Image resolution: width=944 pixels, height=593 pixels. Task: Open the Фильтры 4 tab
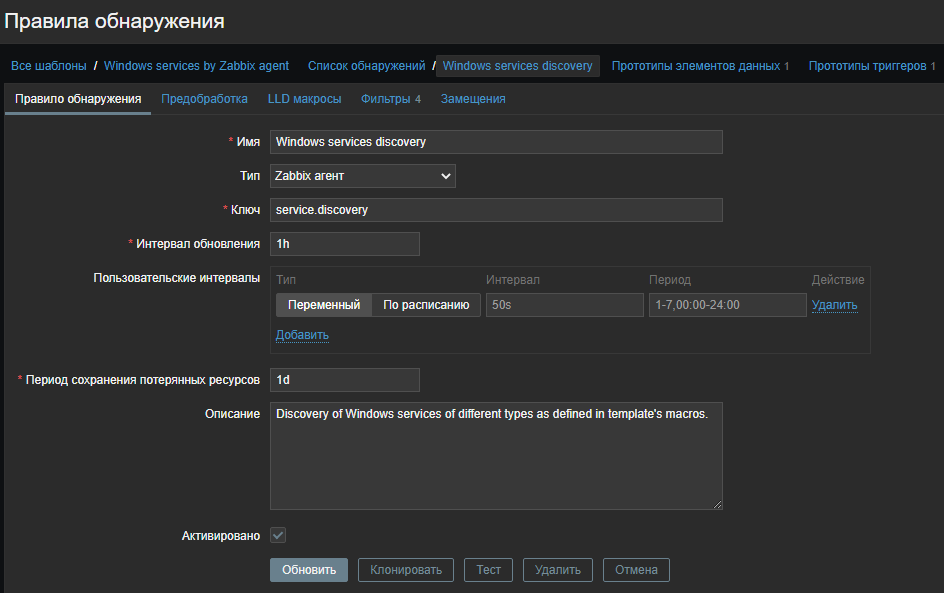pyautogui.click(x=390, y=99)
